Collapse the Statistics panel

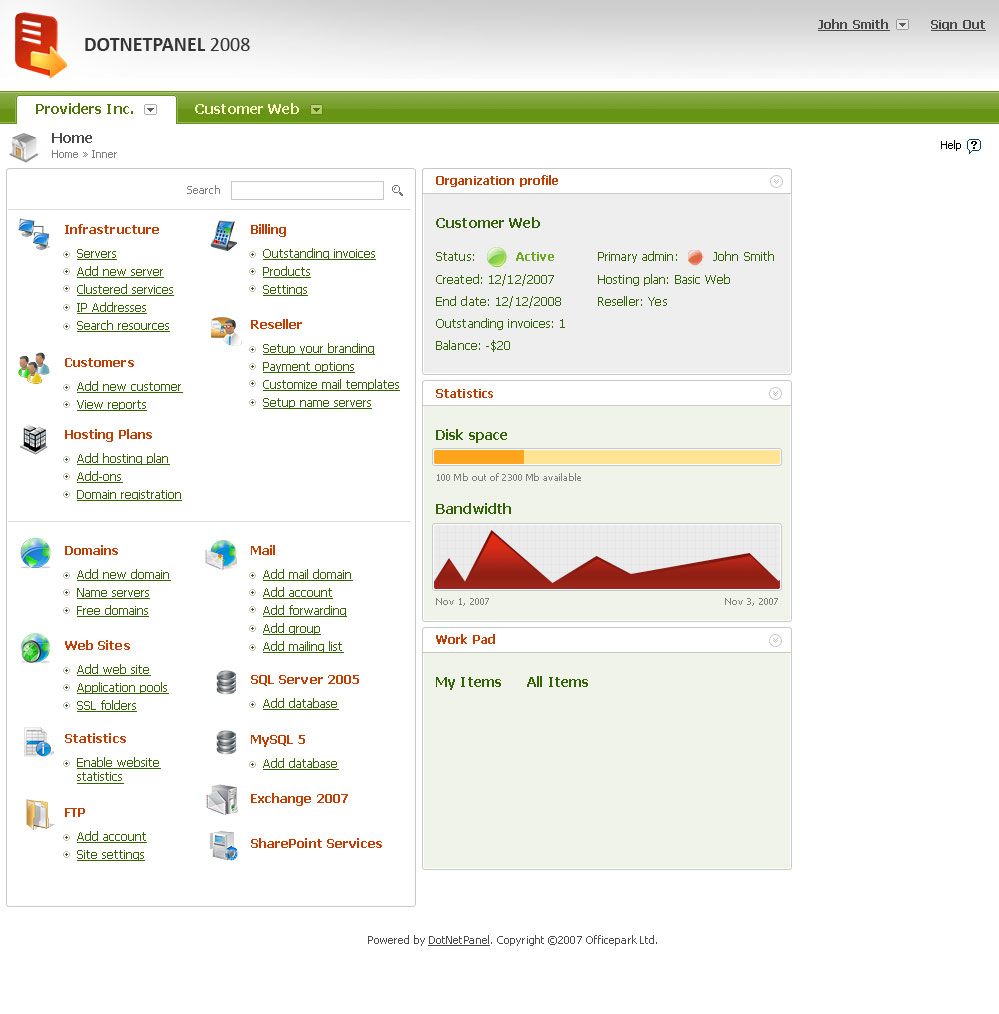pos(775,394)
